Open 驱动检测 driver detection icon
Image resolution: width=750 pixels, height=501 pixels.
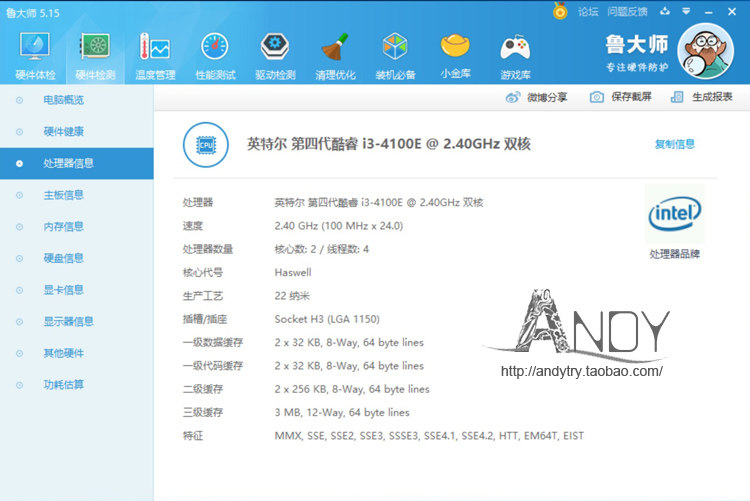coord(275,55)
